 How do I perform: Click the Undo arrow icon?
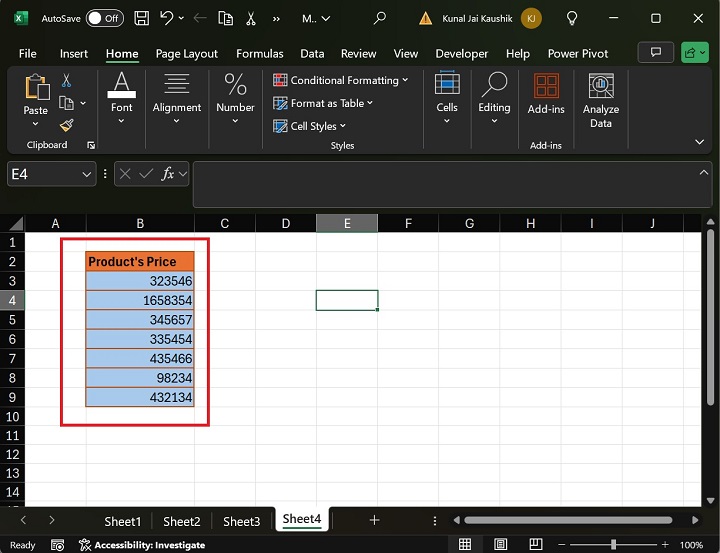167,18
